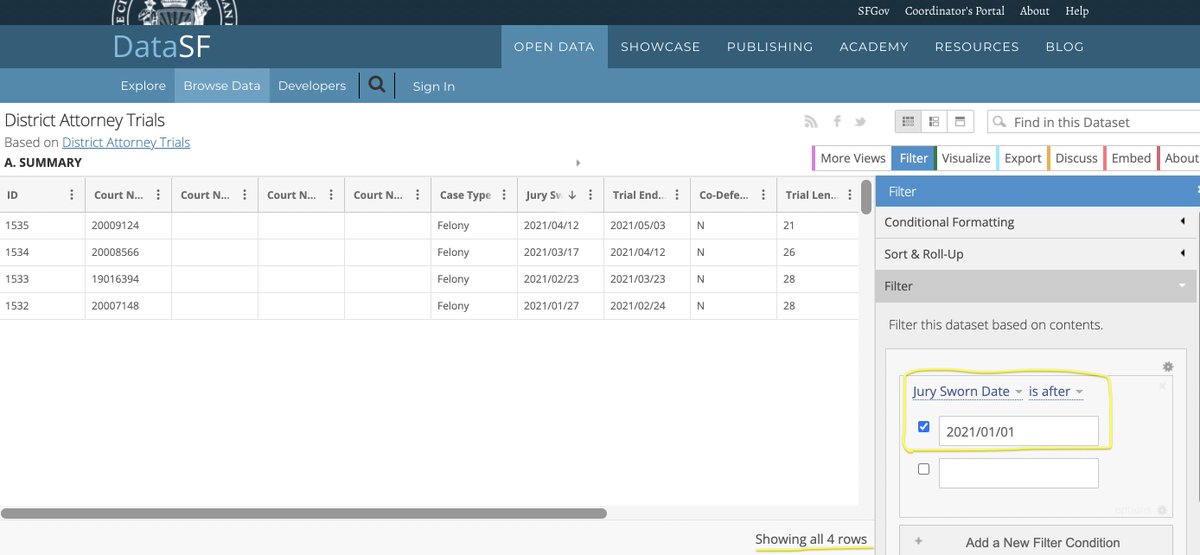The image size is (1200, 555).
Task: Open the More Views tab
Action: coord(852,158)
